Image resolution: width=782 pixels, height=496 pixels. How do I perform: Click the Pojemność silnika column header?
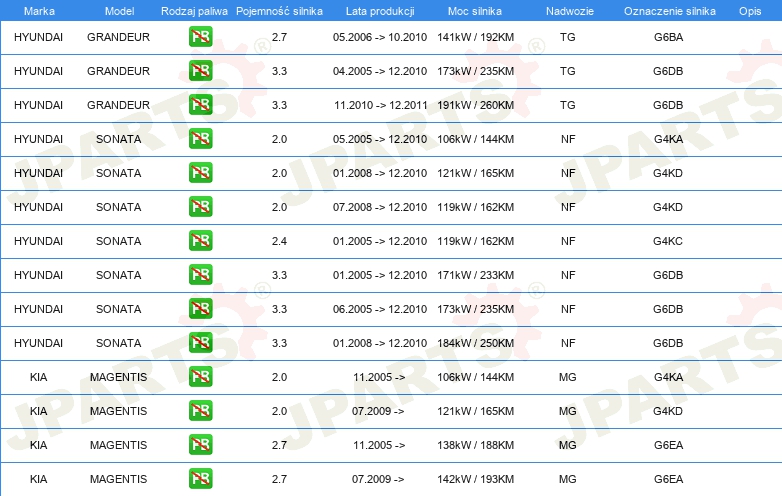point(279,11)
